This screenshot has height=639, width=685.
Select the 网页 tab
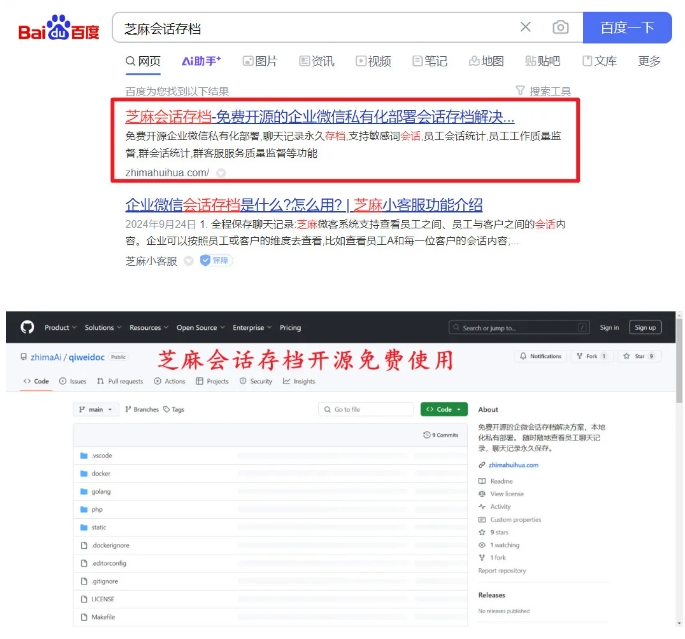[143, 61]
